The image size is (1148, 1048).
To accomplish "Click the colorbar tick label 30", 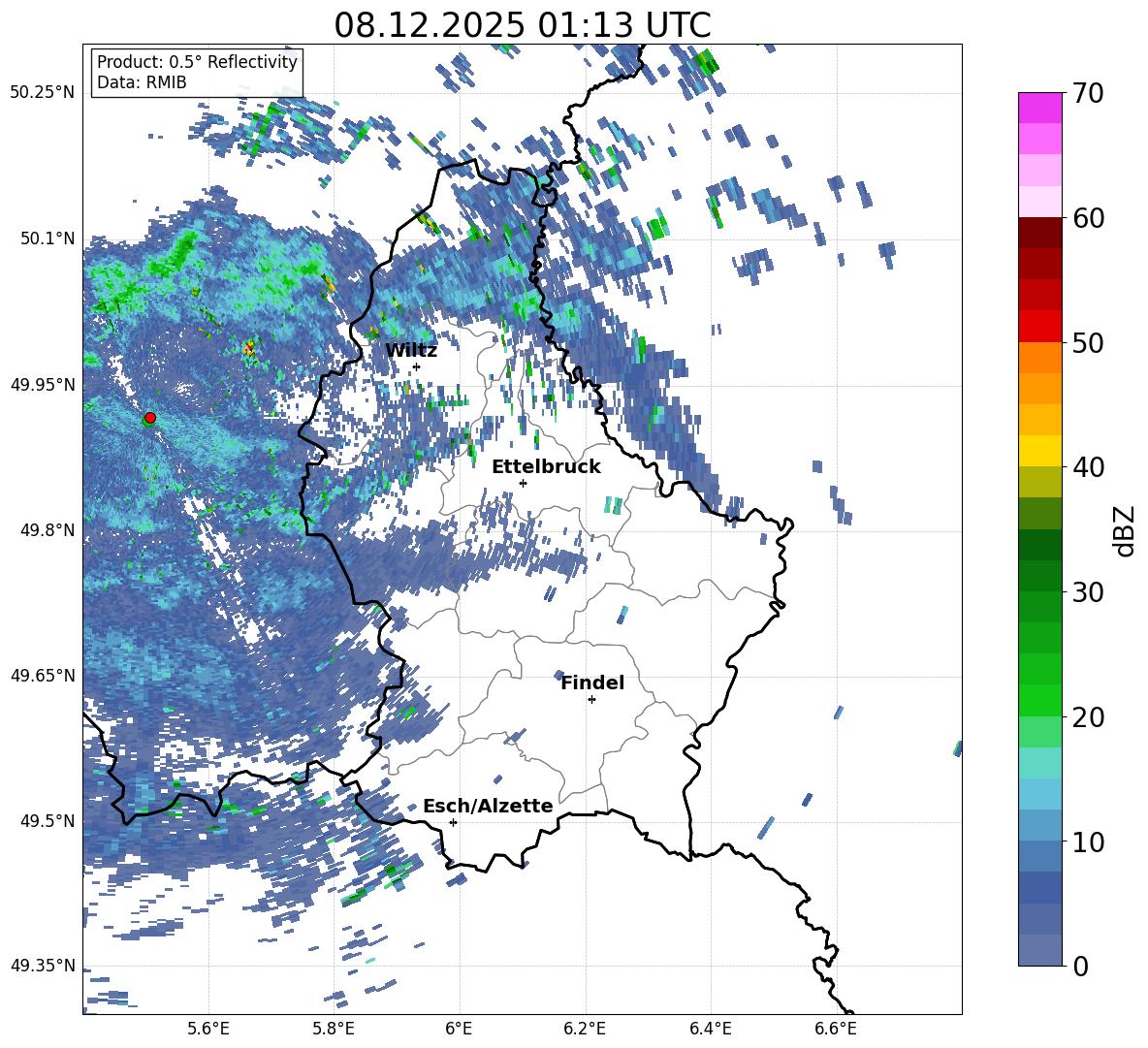I will point(1088,592).
